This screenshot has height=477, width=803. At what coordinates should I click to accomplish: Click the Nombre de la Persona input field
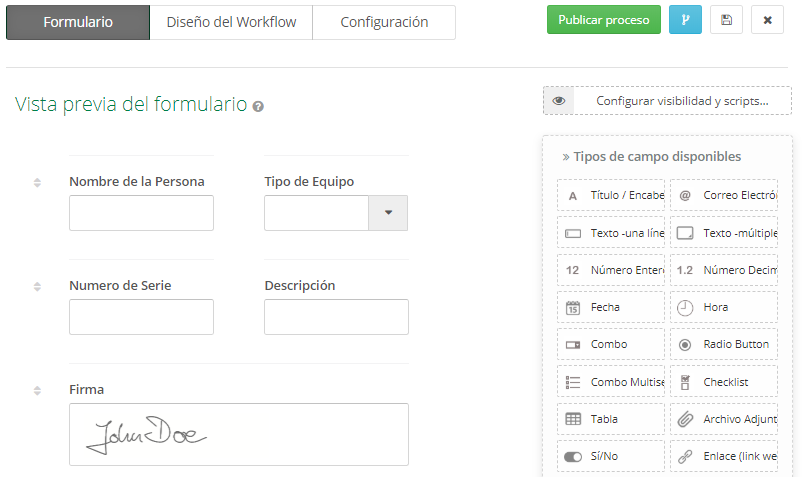141,213
